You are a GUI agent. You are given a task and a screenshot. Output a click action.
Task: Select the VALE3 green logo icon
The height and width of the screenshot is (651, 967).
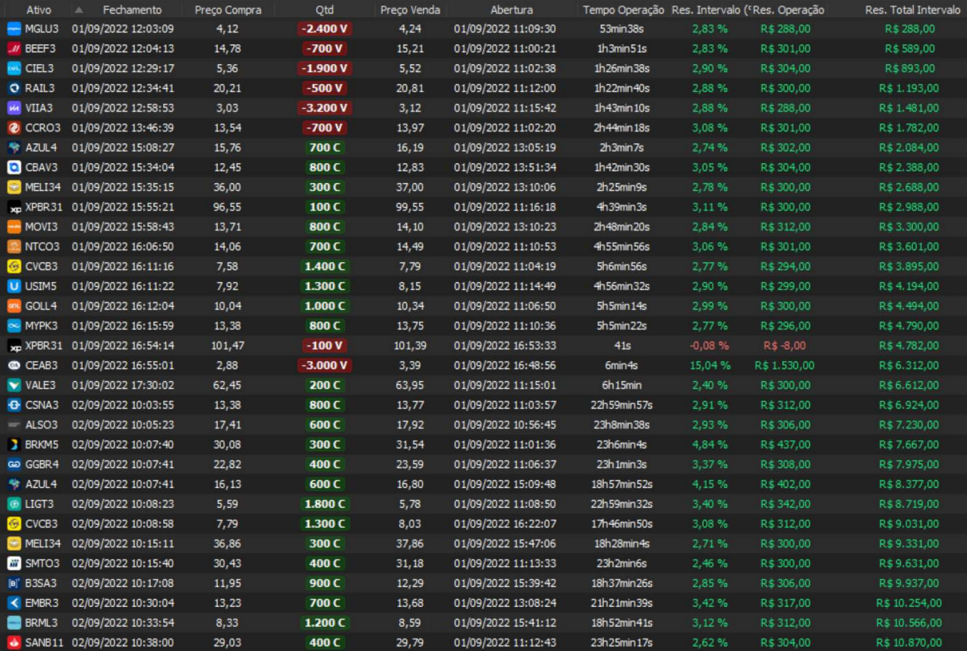(x=14, y=385)
